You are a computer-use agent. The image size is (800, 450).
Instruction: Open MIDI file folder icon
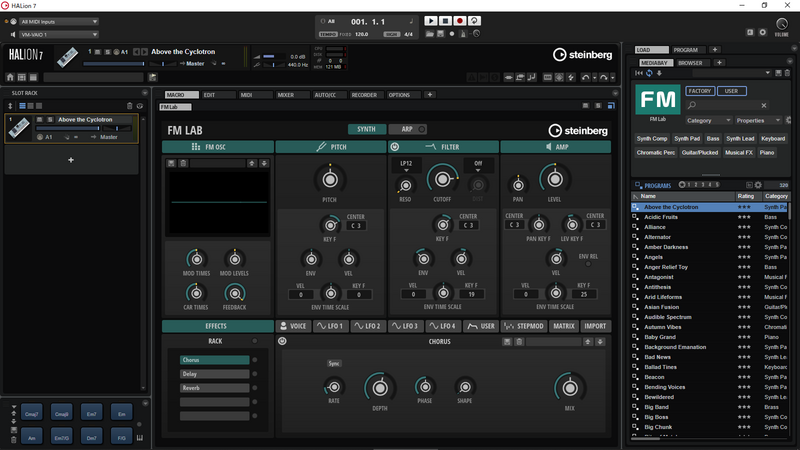click(430, 34)
